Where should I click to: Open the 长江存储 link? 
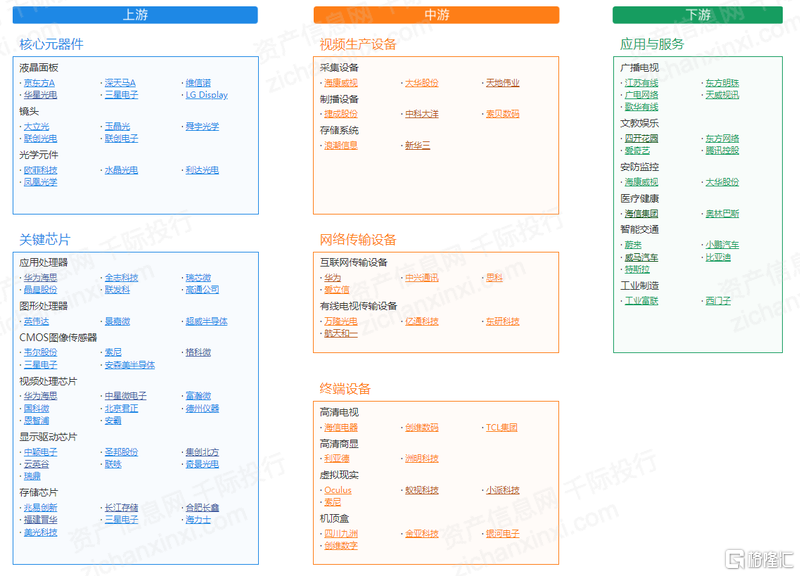(121, 508)
